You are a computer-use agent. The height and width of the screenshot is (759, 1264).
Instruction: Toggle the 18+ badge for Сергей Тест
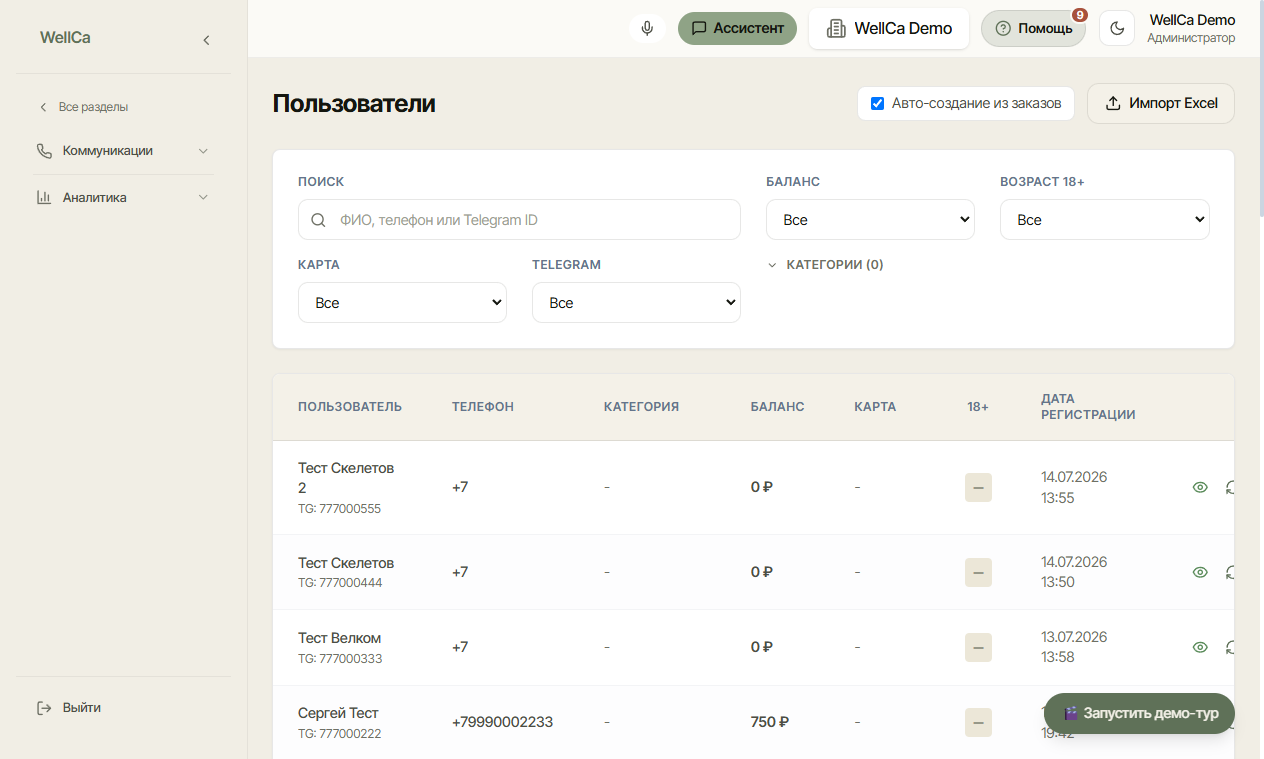click(x=978, y=722)
